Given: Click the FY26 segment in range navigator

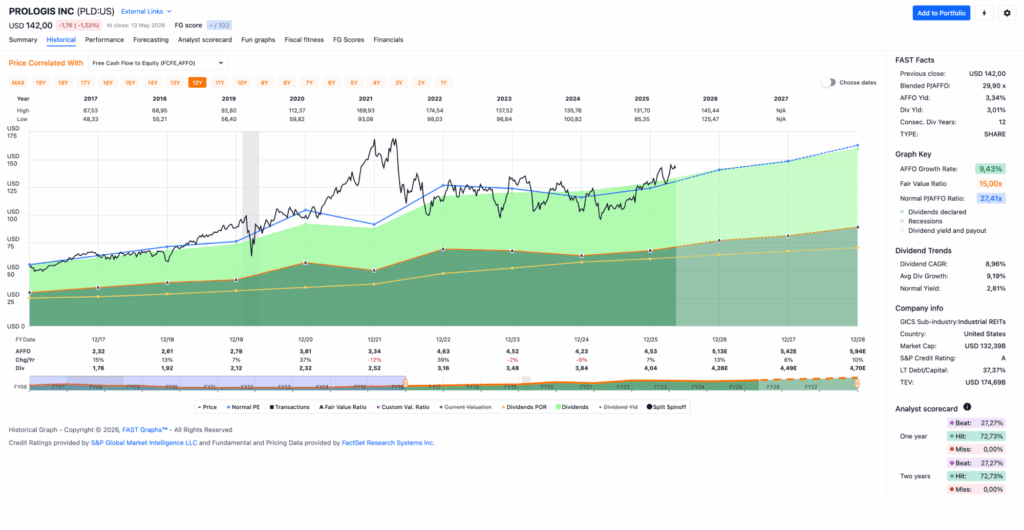Looking at the screenshot, I should (773, 387).
